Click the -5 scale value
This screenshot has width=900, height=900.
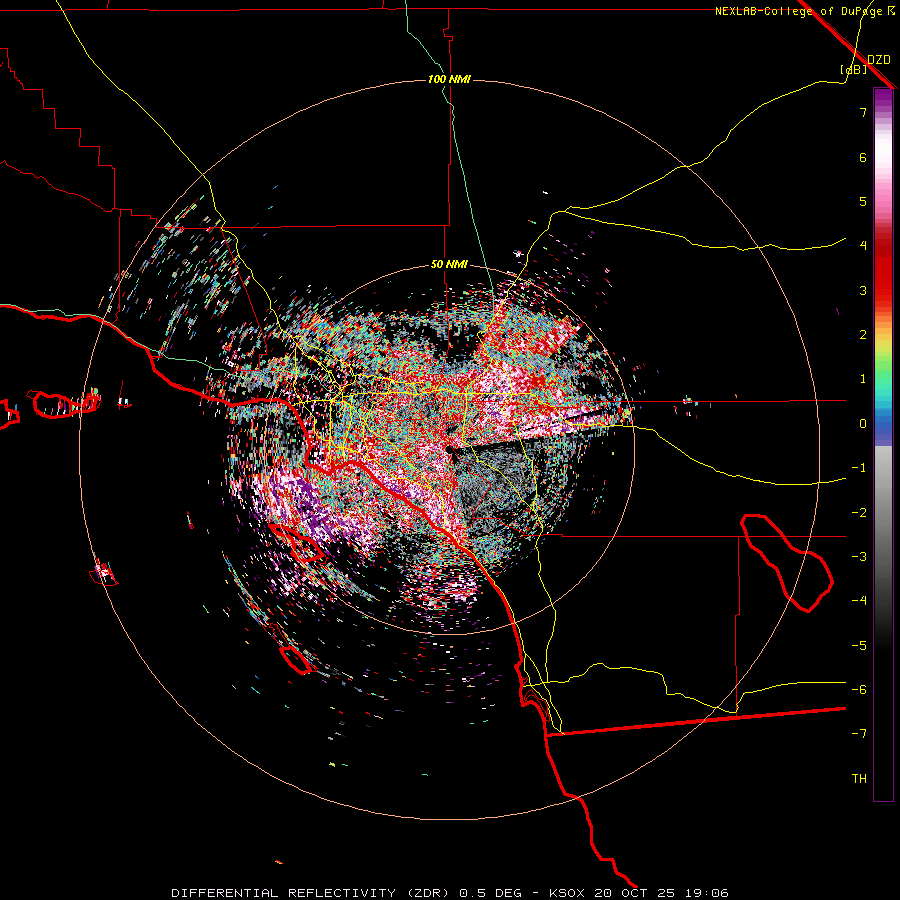point(859,646)
